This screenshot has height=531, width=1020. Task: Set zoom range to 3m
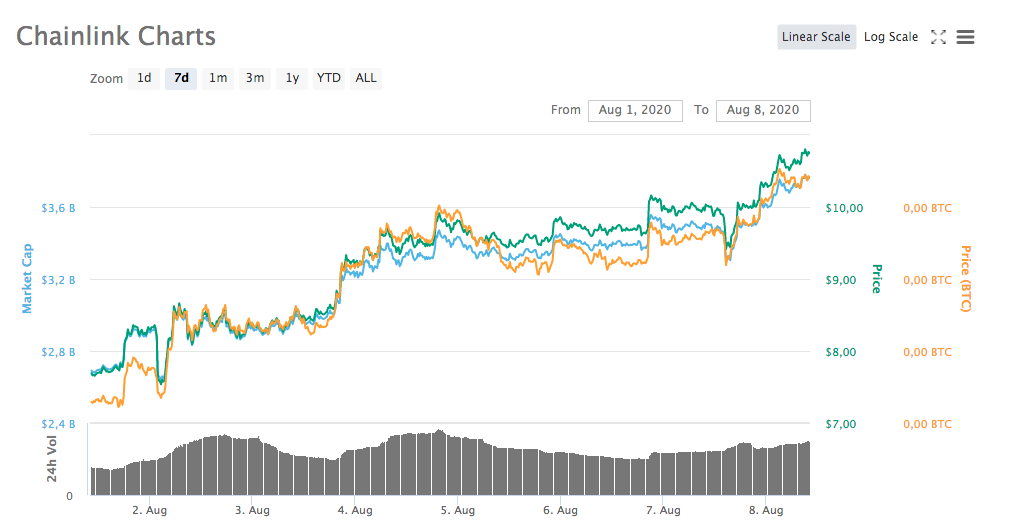coord(255,78)
